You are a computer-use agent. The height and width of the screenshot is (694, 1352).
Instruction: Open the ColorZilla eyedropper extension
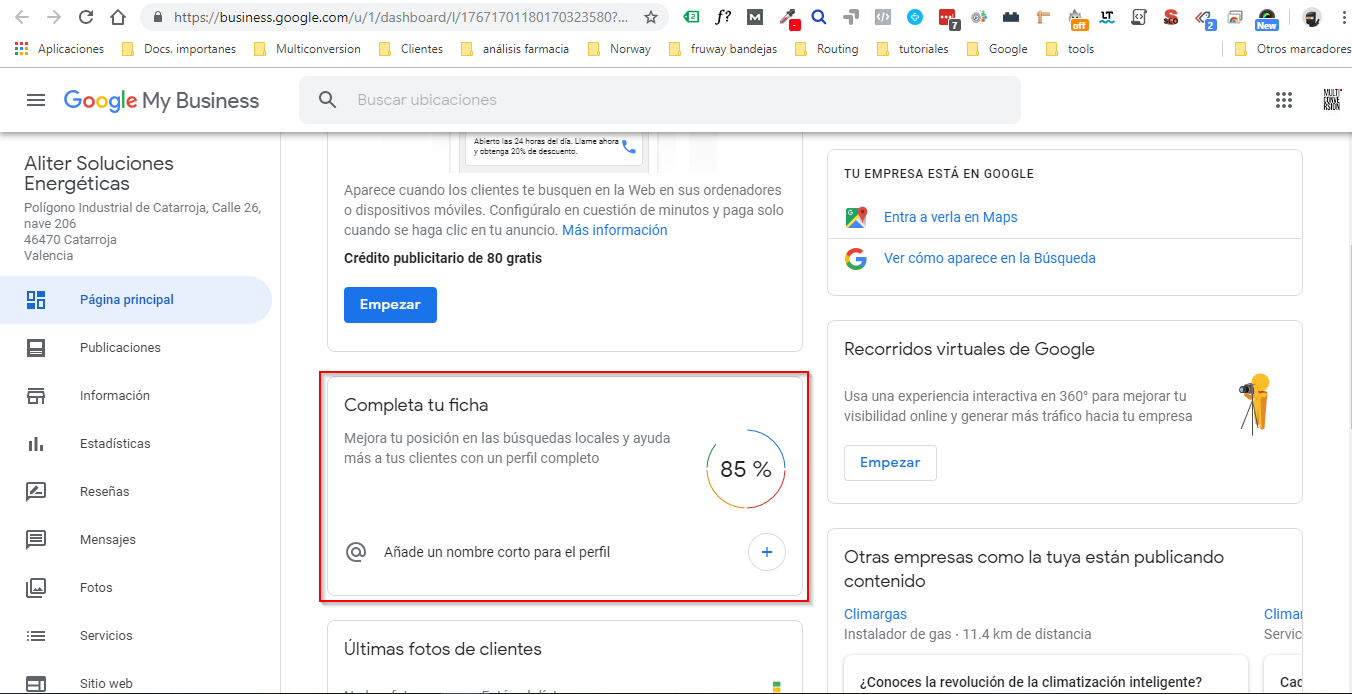click(788, 18)
